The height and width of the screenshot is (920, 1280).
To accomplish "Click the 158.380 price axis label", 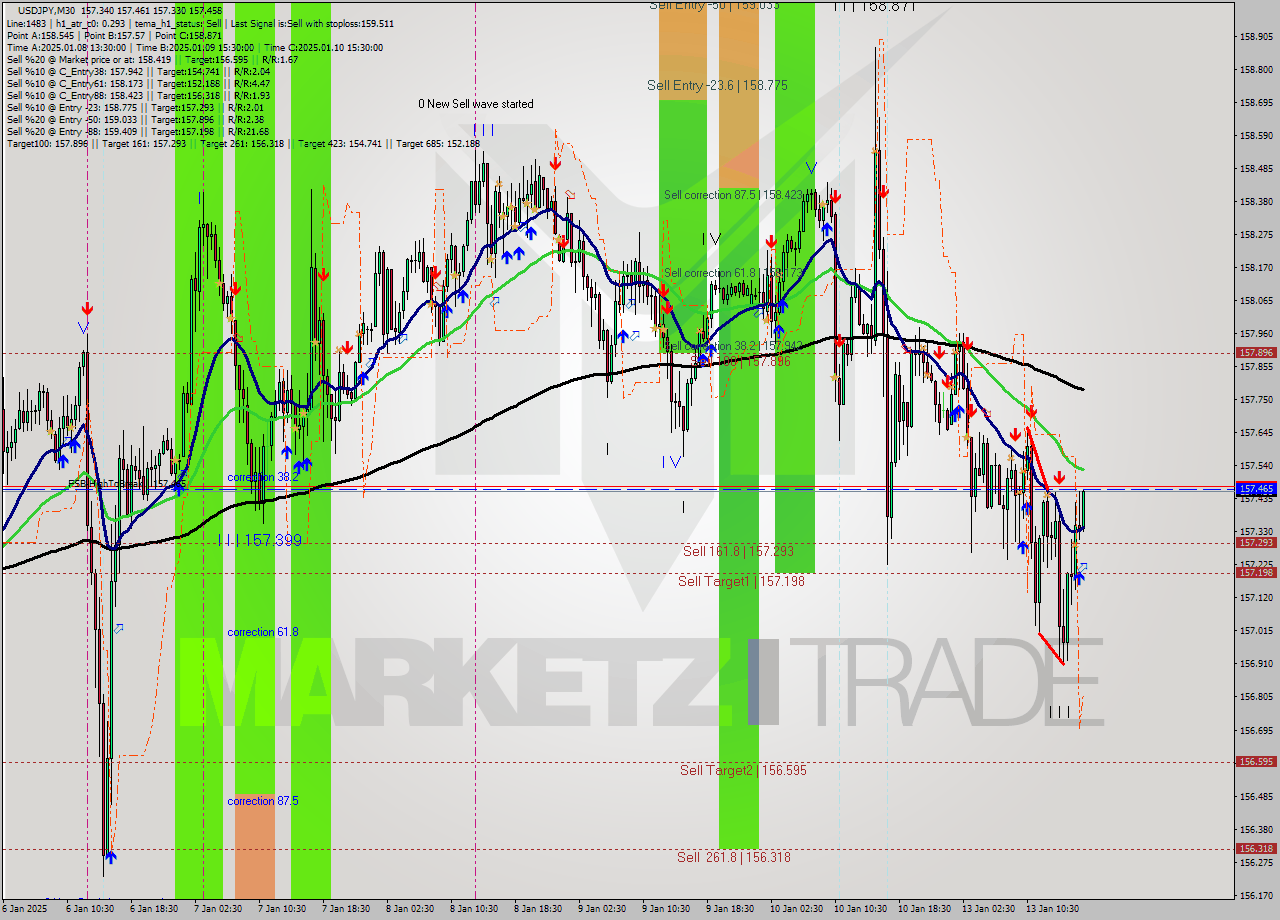I will pos(1256,202).
